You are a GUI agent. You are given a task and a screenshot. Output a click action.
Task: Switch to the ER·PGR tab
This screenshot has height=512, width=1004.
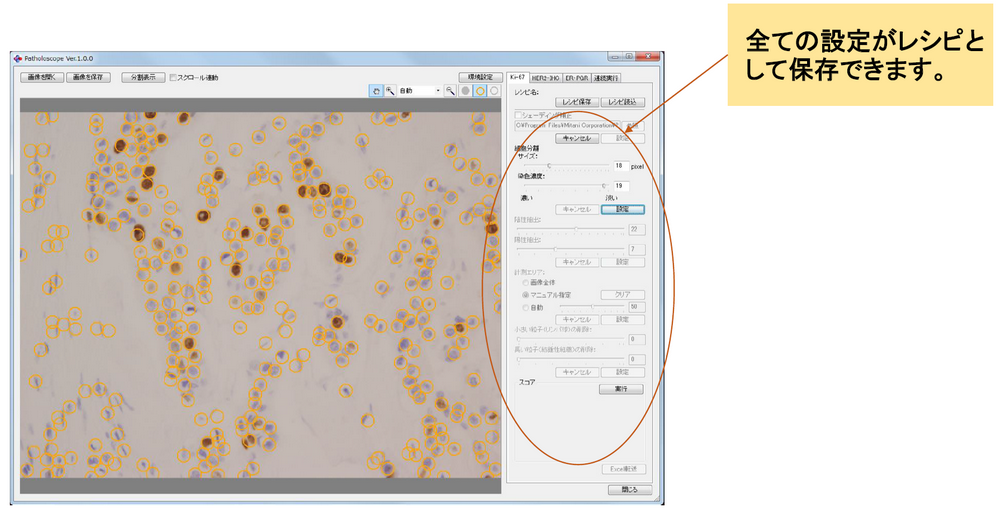(x=576, y=78)
